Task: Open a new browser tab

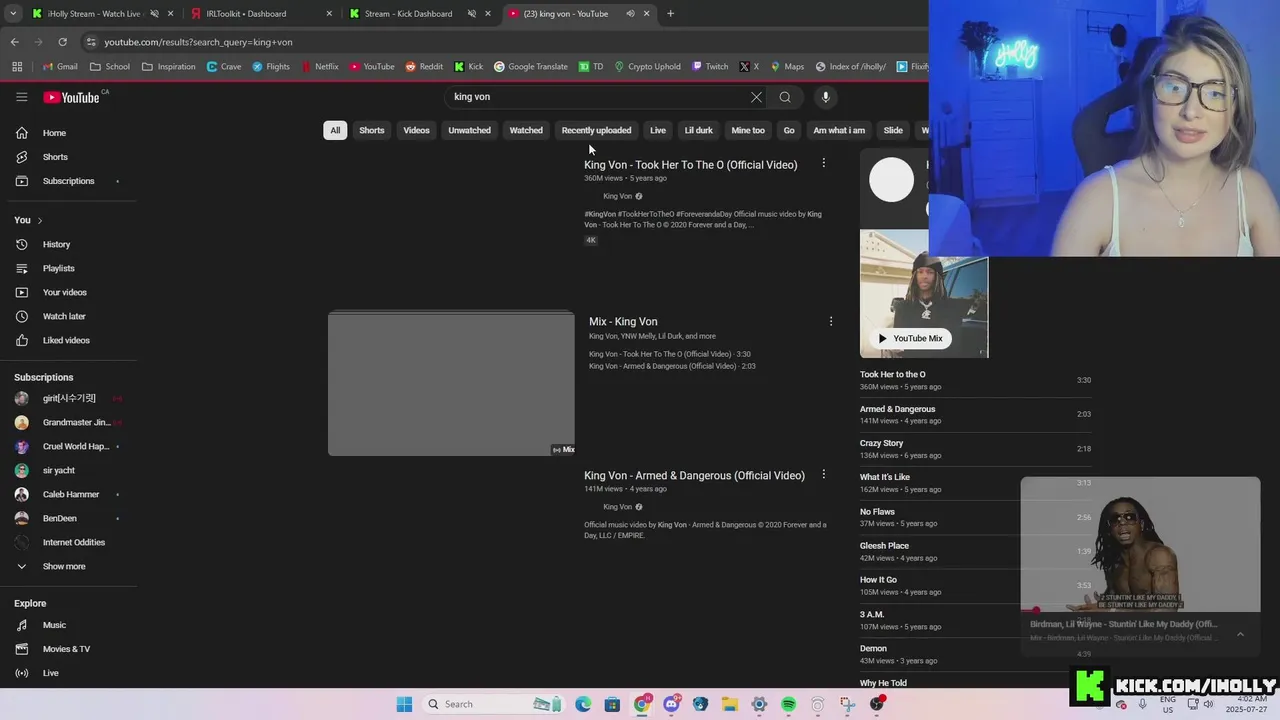Action: coord(670,14)
